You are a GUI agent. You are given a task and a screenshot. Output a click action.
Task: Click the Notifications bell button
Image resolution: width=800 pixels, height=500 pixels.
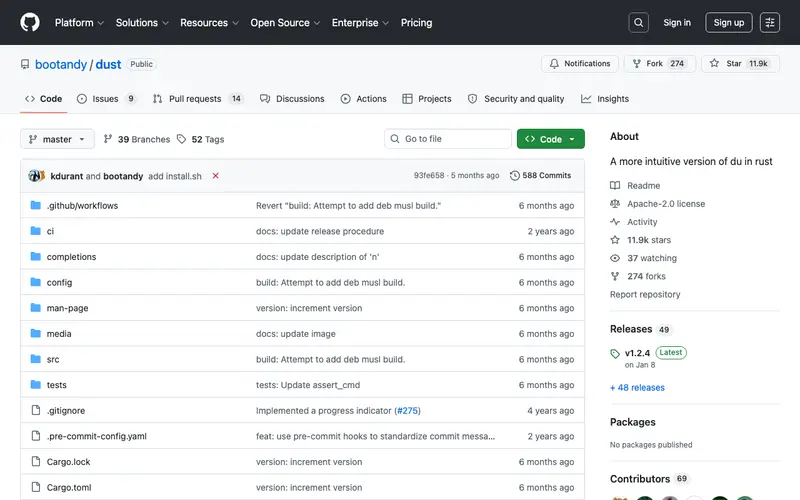[580, 64]
